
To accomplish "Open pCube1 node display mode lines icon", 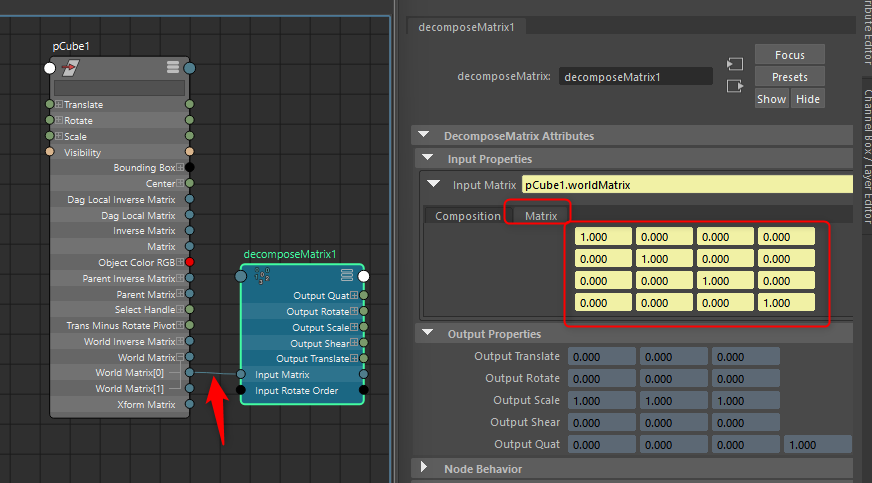I will (173, 67).
